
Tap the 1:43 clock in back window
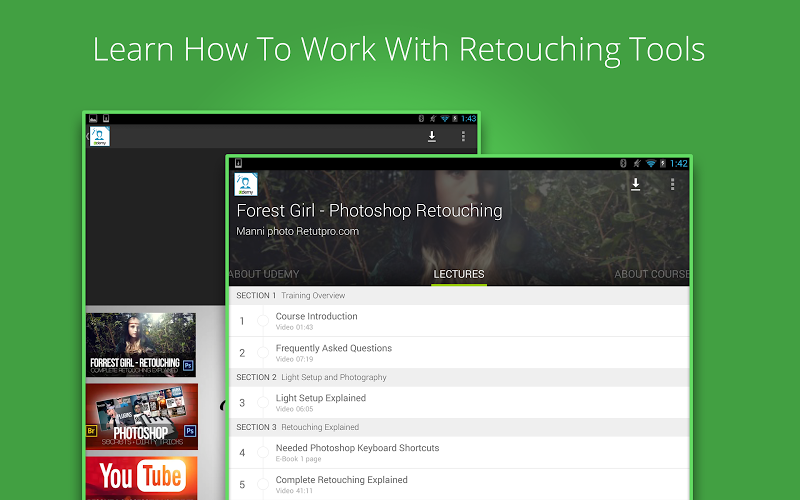[x=468, y=118]
